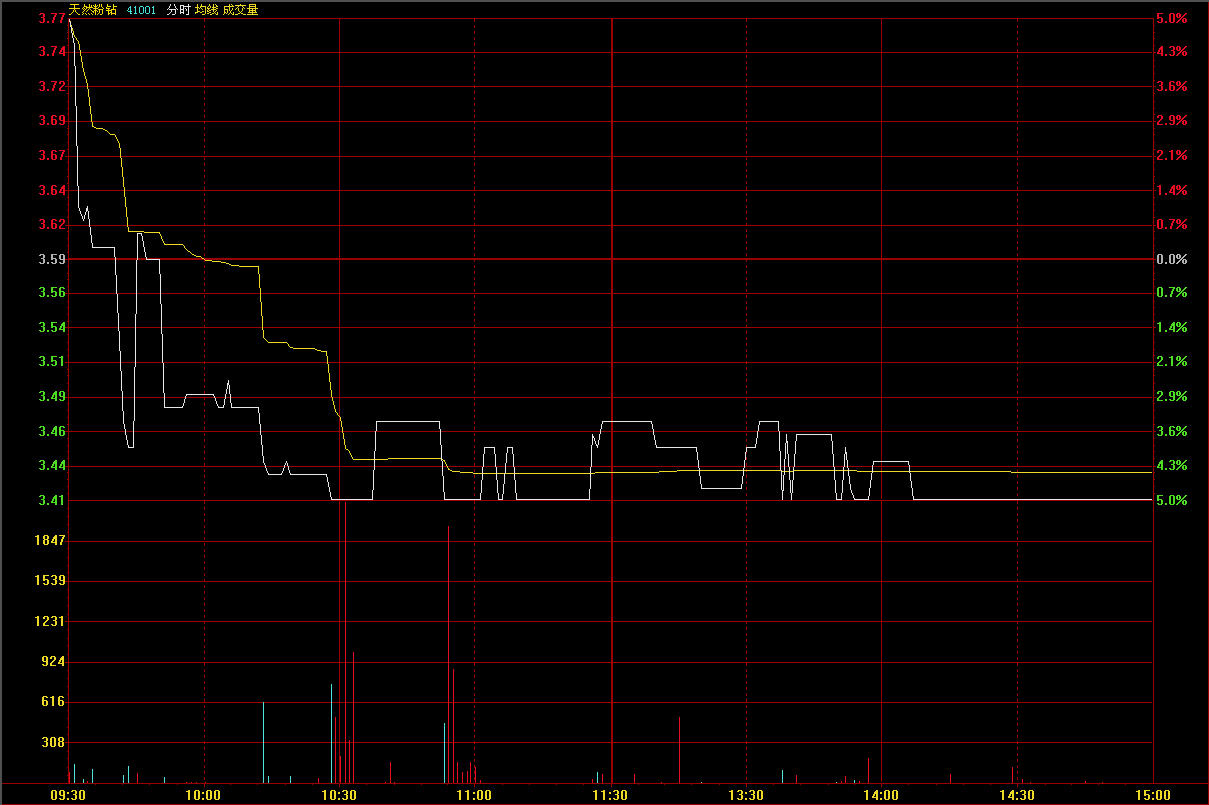The width and height of the screenshot is (1209, 805).
Task: Select the 3.41 price axis label
Action: tap(52, 500)
